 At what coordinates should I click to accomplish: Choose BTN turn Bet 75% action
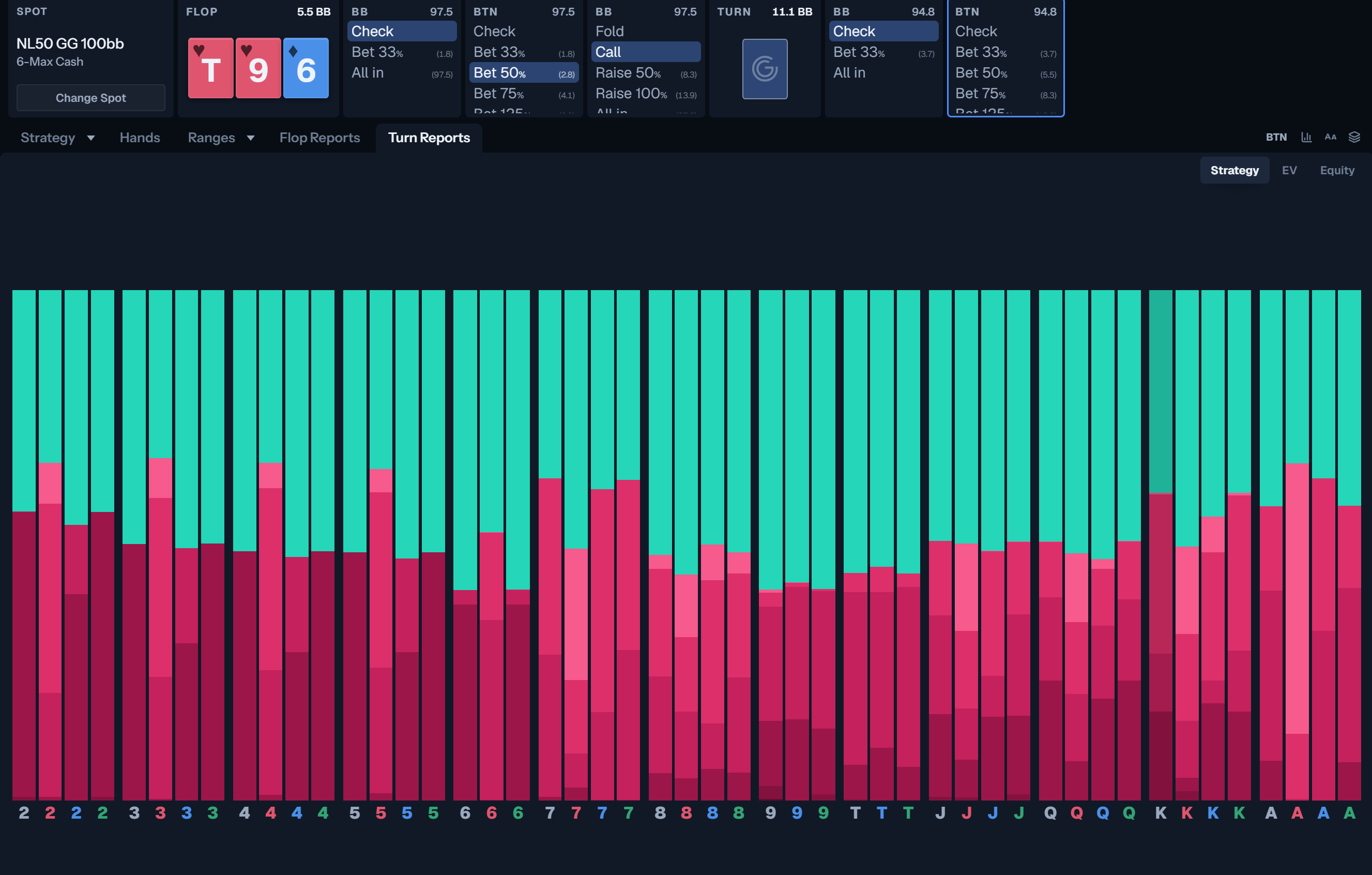[x=1005, y=93]
